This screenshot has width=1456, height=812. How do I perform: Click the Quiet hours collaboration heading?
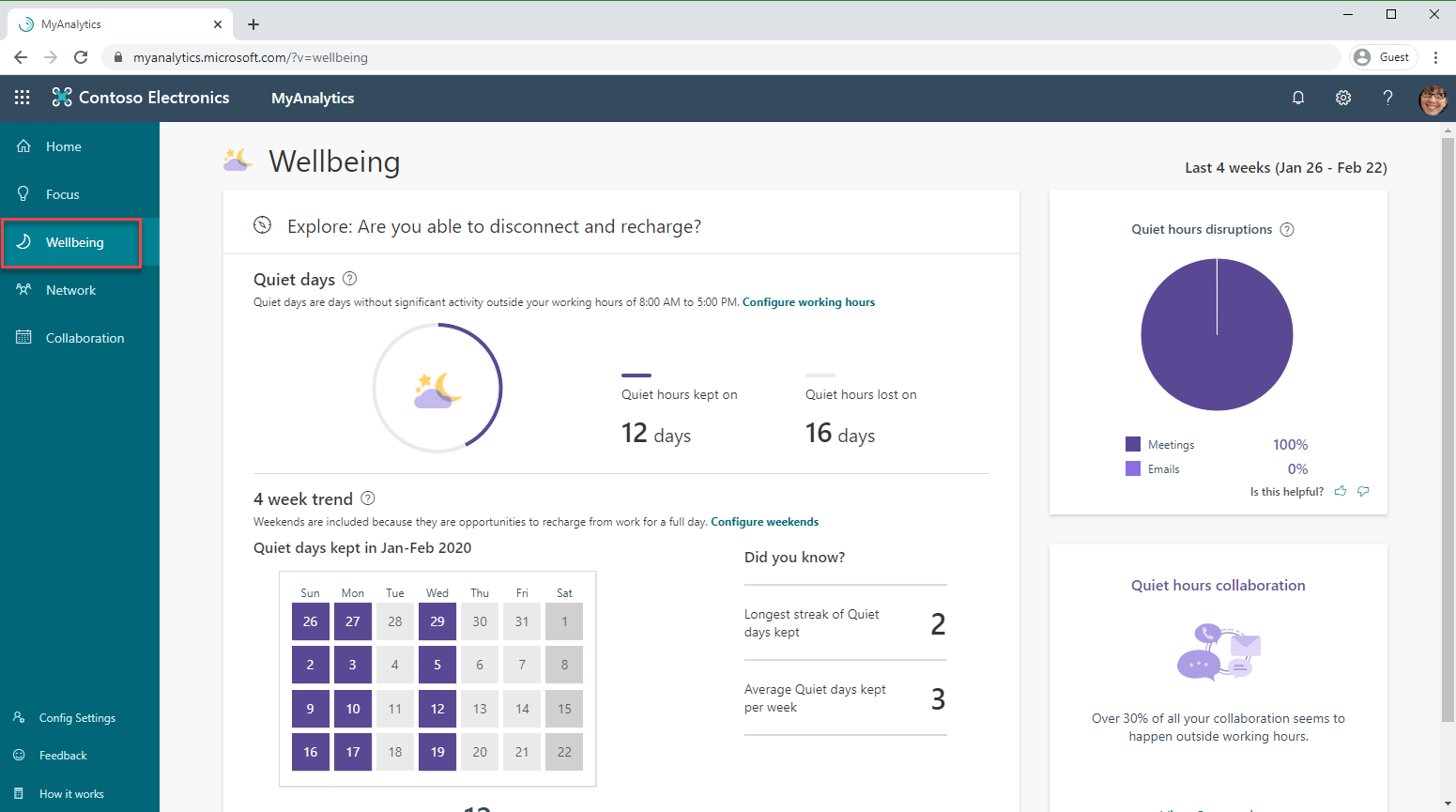[1218, 585]
